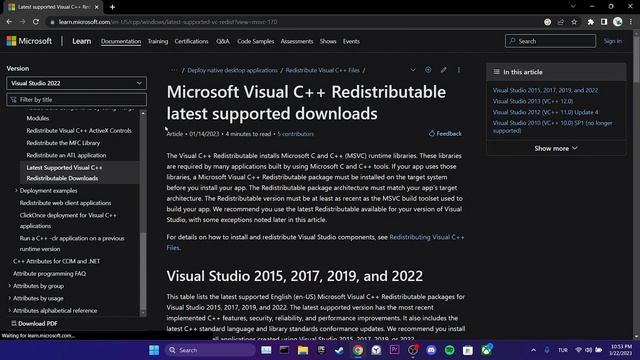
Task: Expand Attributes alphabetical reference node
Action: point(10,310)
